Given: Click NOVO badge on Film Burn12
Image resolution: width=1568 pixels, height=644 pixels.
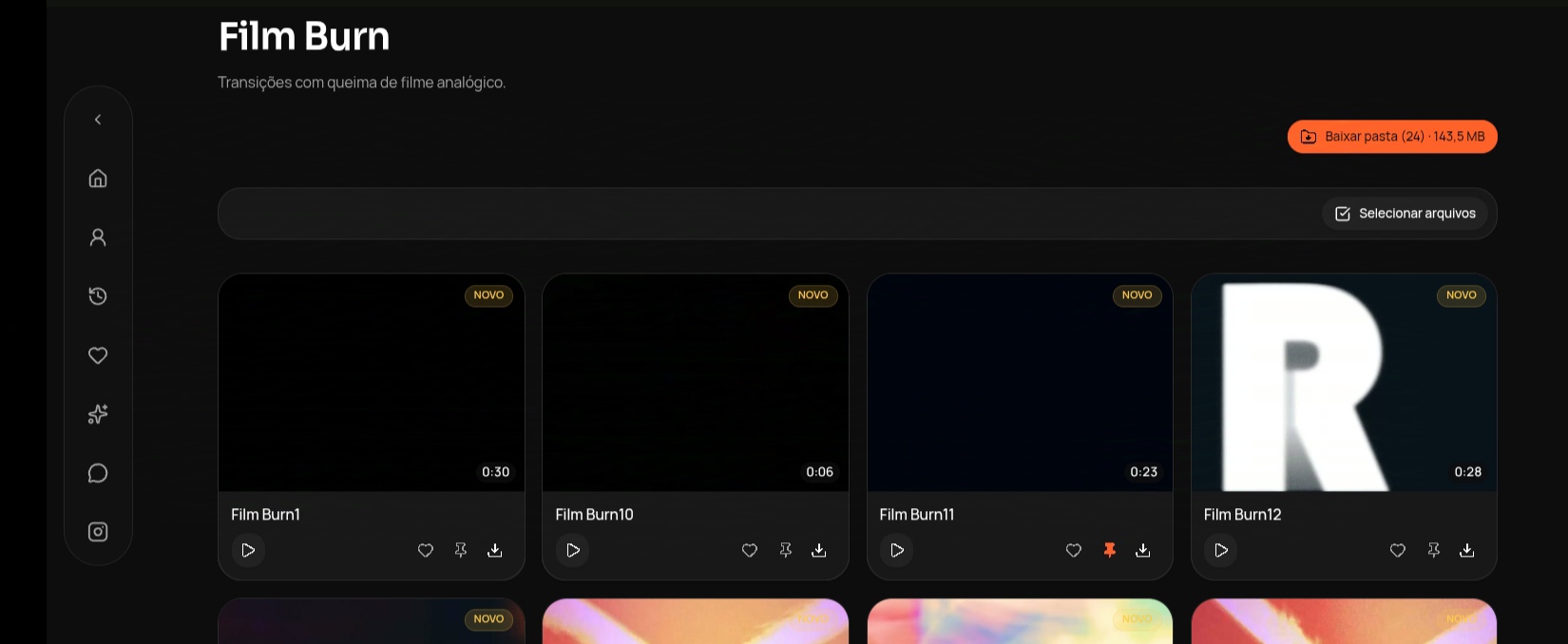Looking at the screenshot, I should click(x=1462, y=295).
